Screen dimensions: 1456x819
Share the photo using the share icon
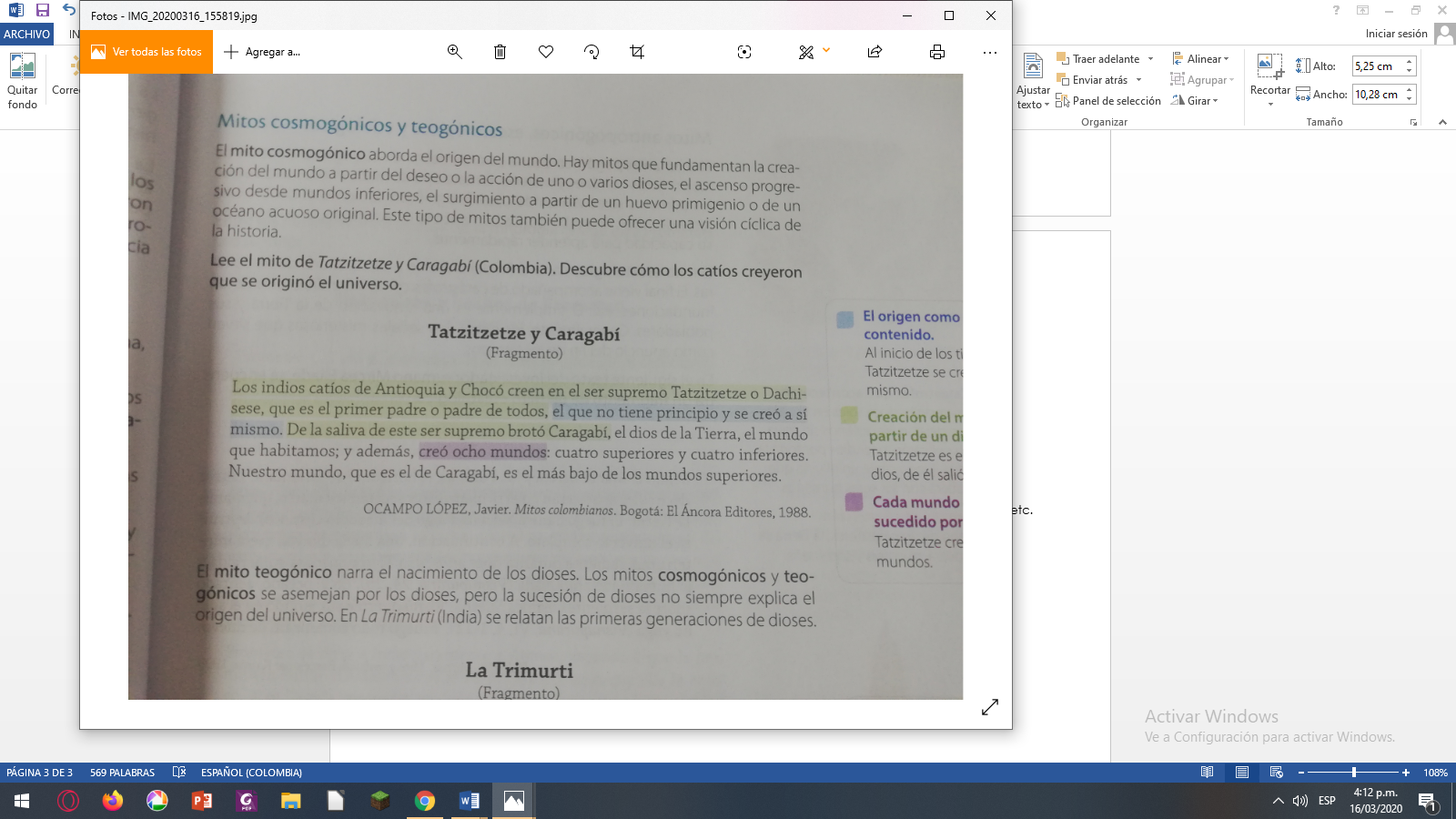click(875, 52)
